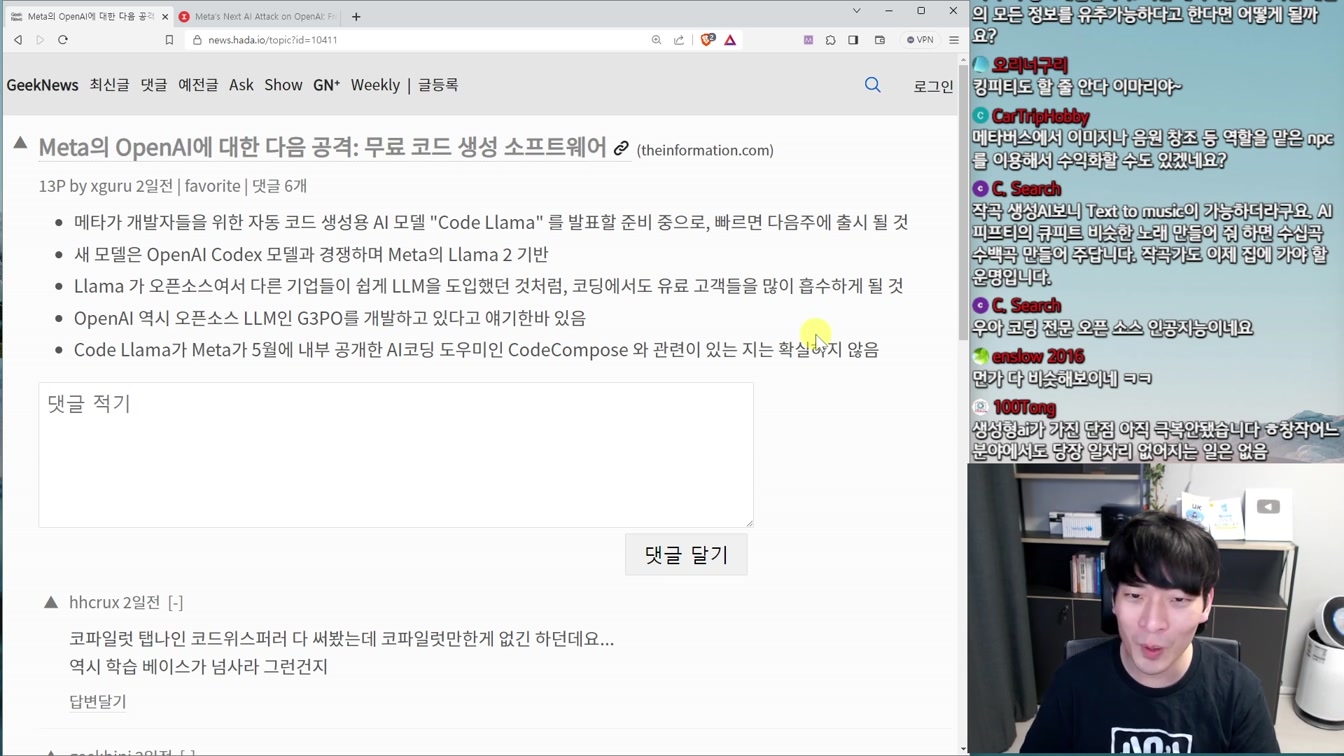Click the bullet line mentioning G3PO
Screen dimensions: 1344x756
coord(330,318)
